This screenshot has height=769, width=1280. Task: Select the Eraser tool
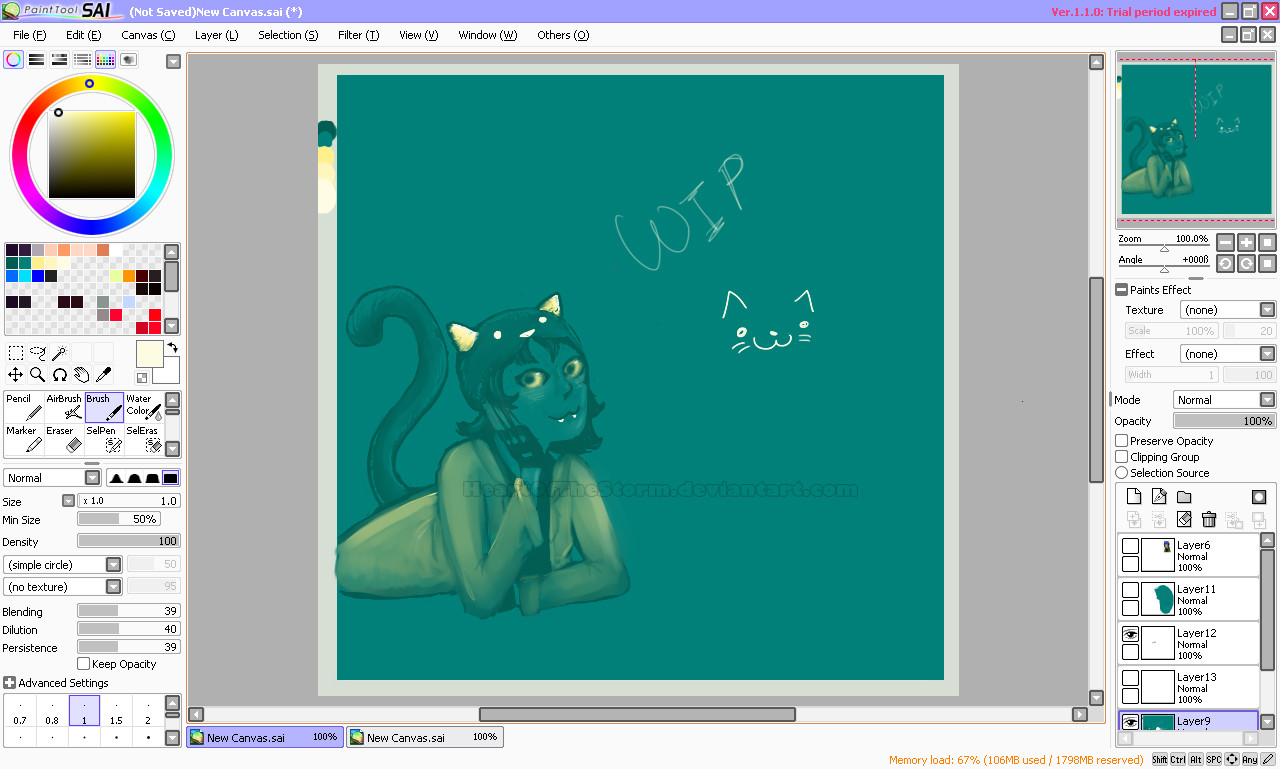(x=64, y=439)
